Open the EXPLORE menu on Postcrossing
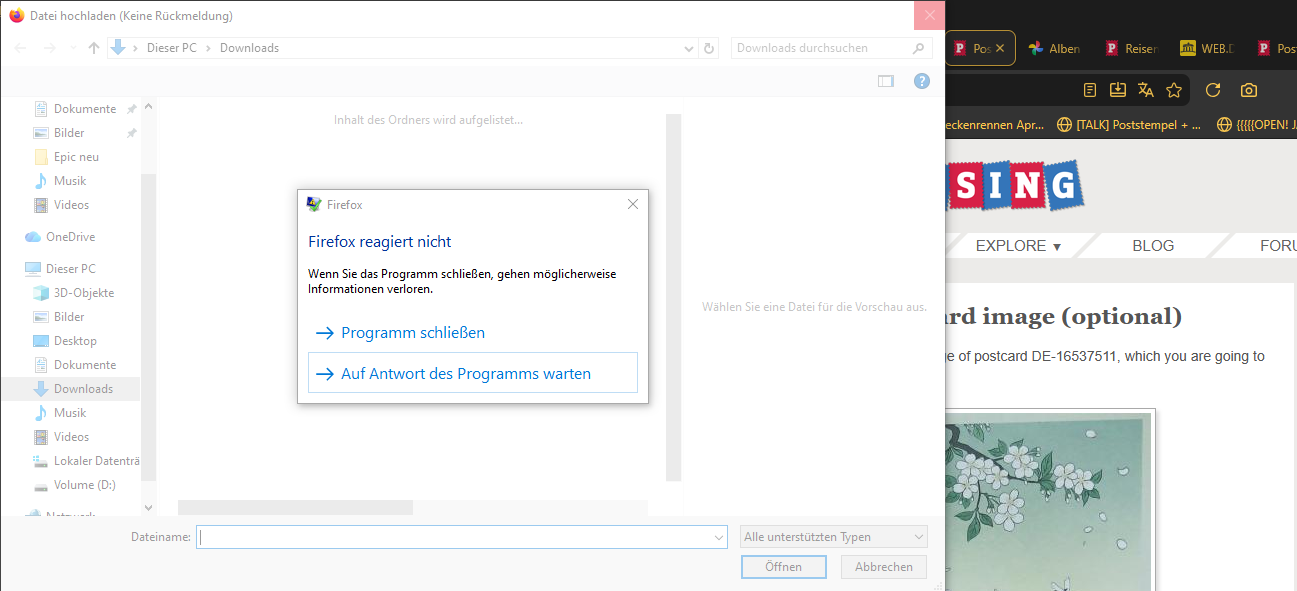This screenshot has width=1297, height=591. pyautogui.click(x=1018, y=246)
